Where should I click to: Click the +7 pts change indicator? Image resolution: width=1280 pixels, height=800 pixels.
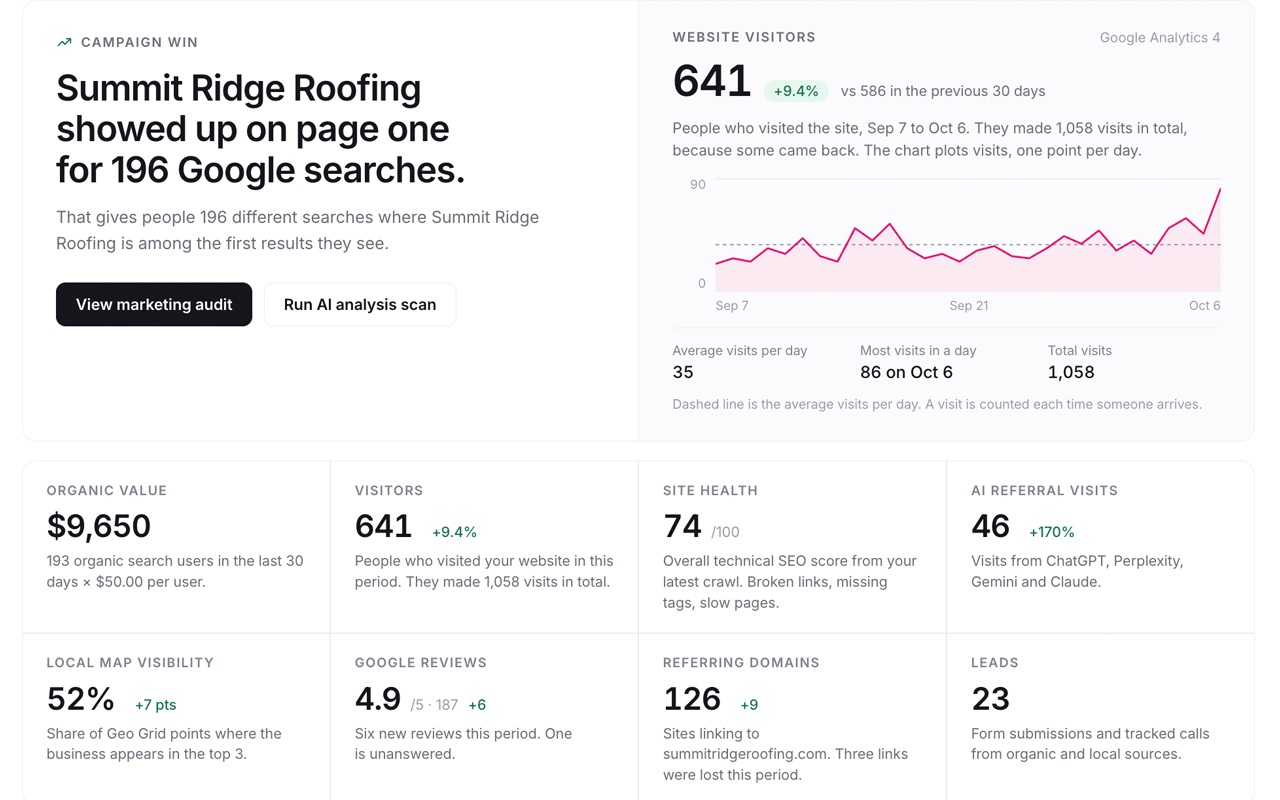point(155,705)
